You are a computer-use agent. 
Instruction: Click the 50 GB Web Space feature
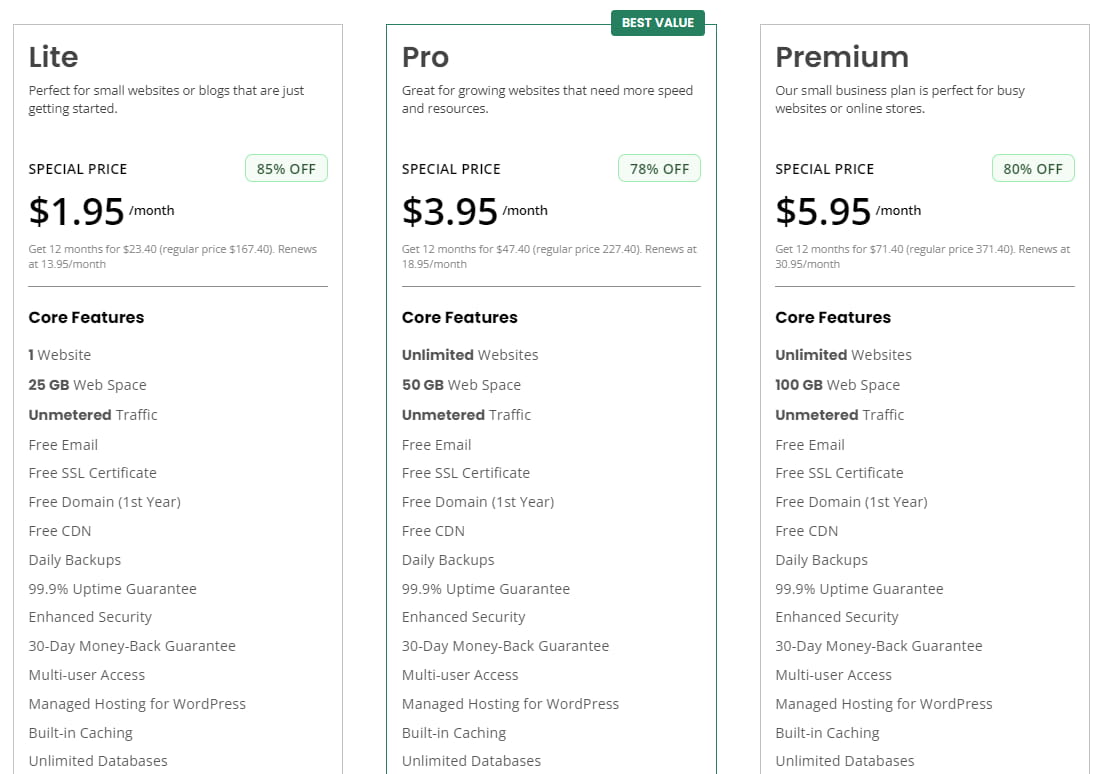(461, 385)
